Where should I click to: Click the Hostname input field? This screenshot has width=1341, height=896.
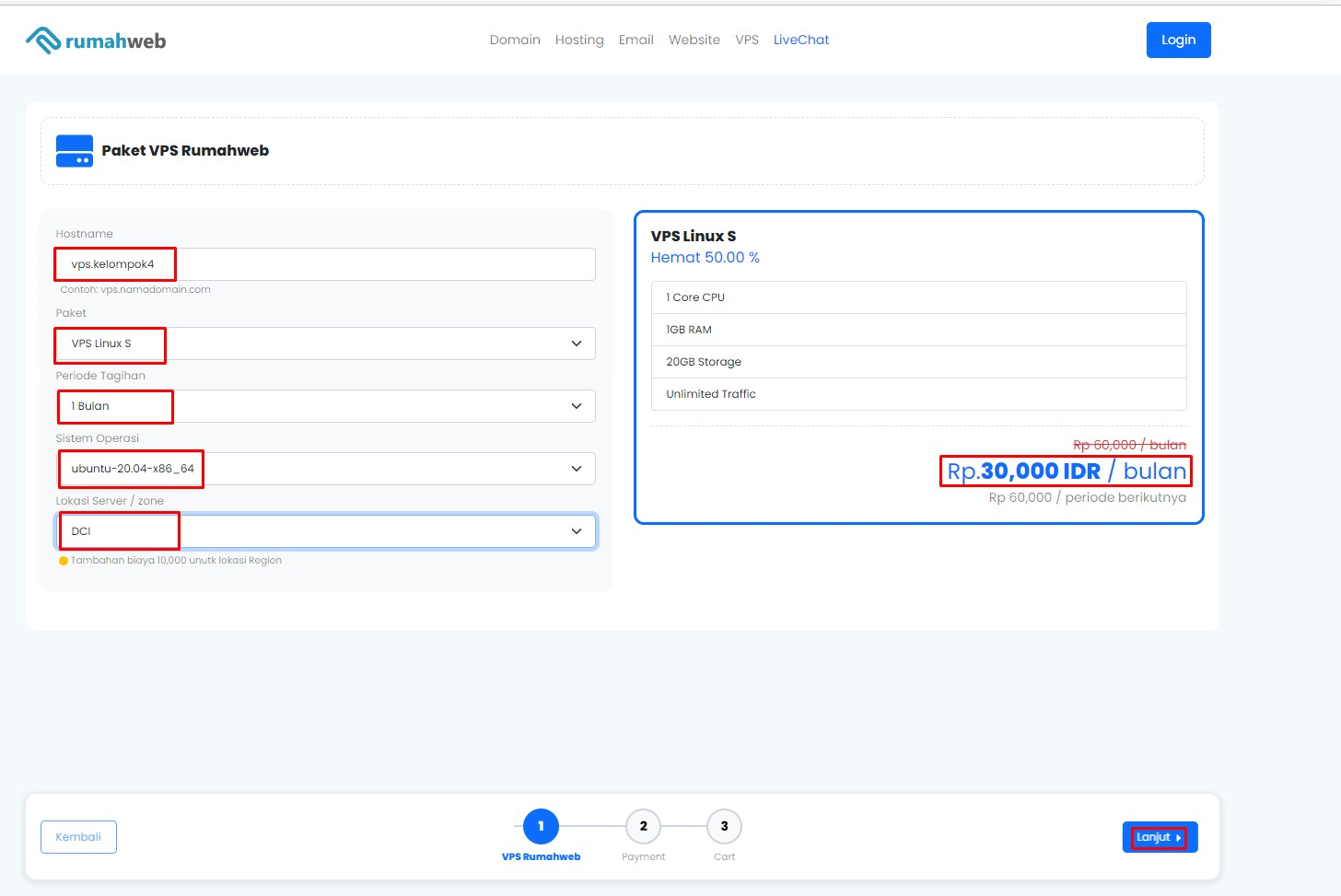325,264
